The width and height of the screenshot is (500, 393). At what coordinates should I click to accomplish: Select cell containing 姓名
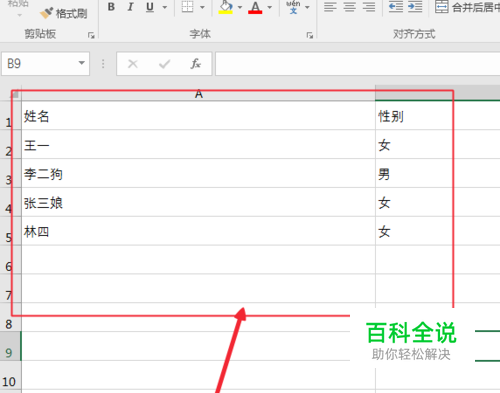(x=199, y=115)
